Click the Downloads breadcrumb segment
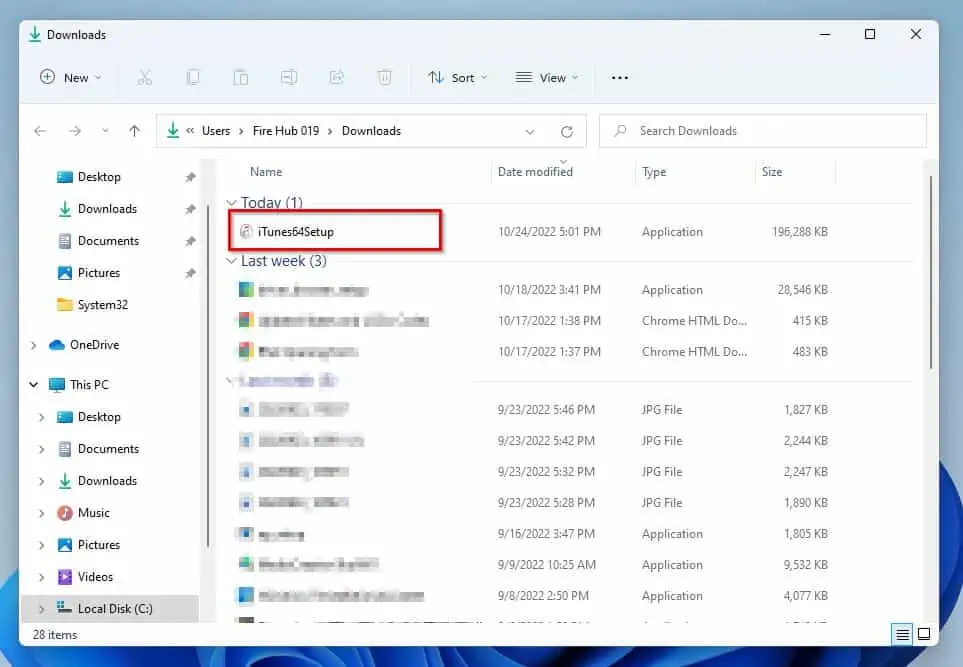963x667 pixels. tap(371, 131)
